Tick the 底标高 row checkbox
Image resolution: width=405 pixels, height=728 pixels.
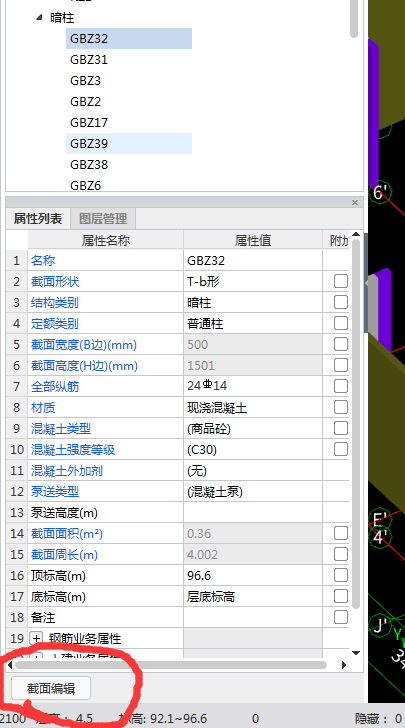(x=341, y=596)
